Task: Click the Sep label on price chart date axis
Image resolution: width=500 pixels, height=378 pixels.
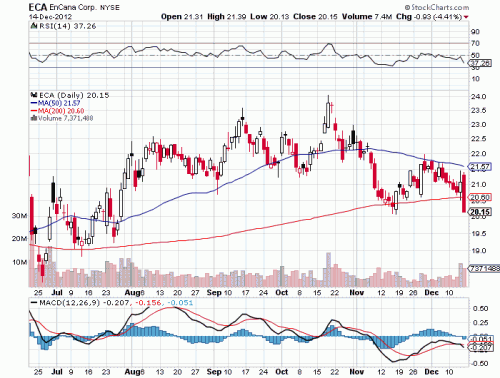Action: tap(213, 293)
